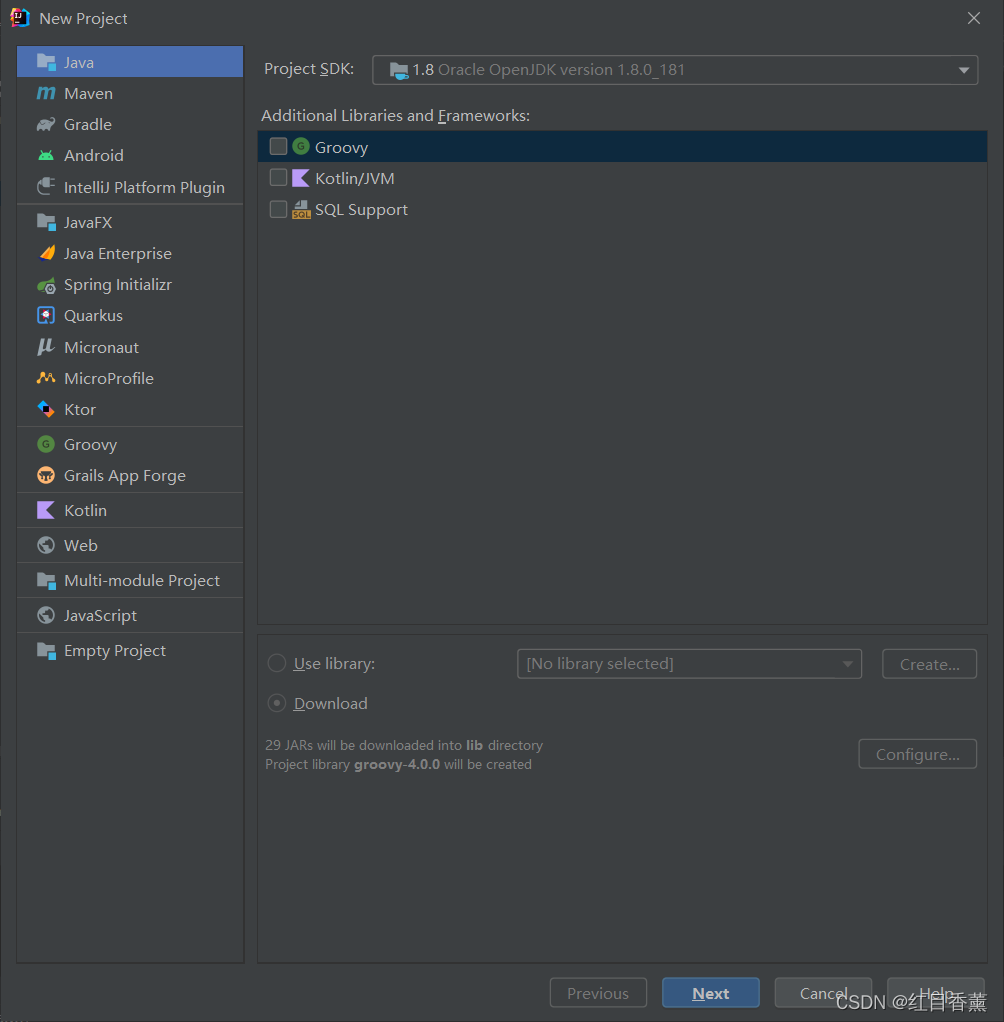Choose Quarkus project type
The height and width of the screenshot is (1022, 1004).
(x=130, y=315)
